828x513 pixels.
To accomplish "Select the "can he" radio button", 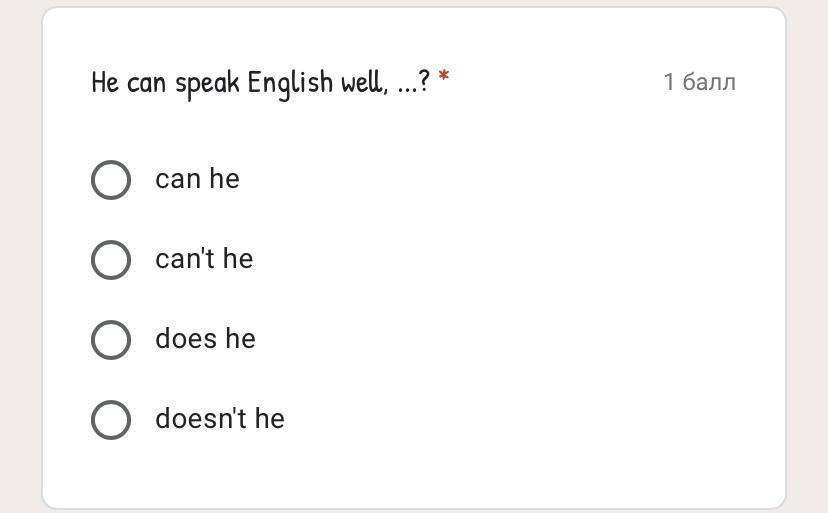I will click(111, 180).
